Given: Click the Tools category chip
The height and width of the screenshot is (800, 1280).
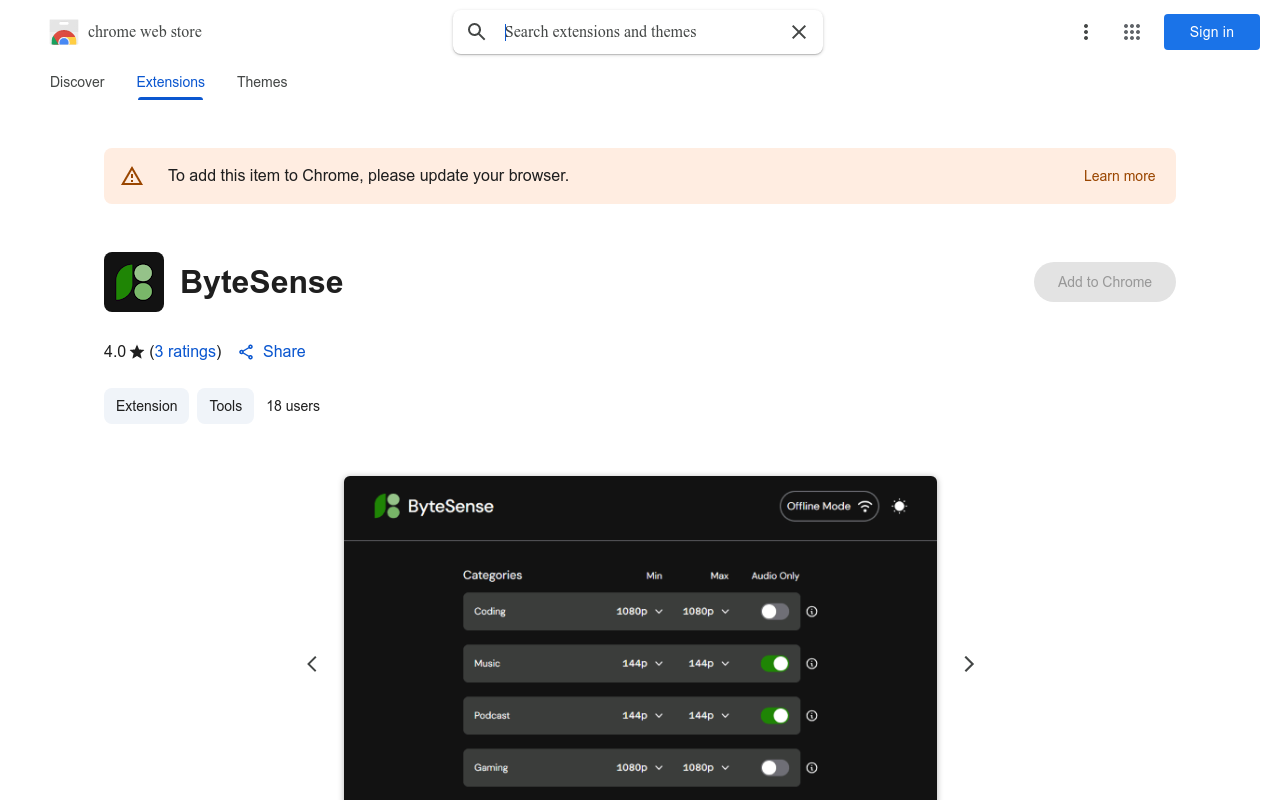Looking at the screenshot, I should click(226, 406).
